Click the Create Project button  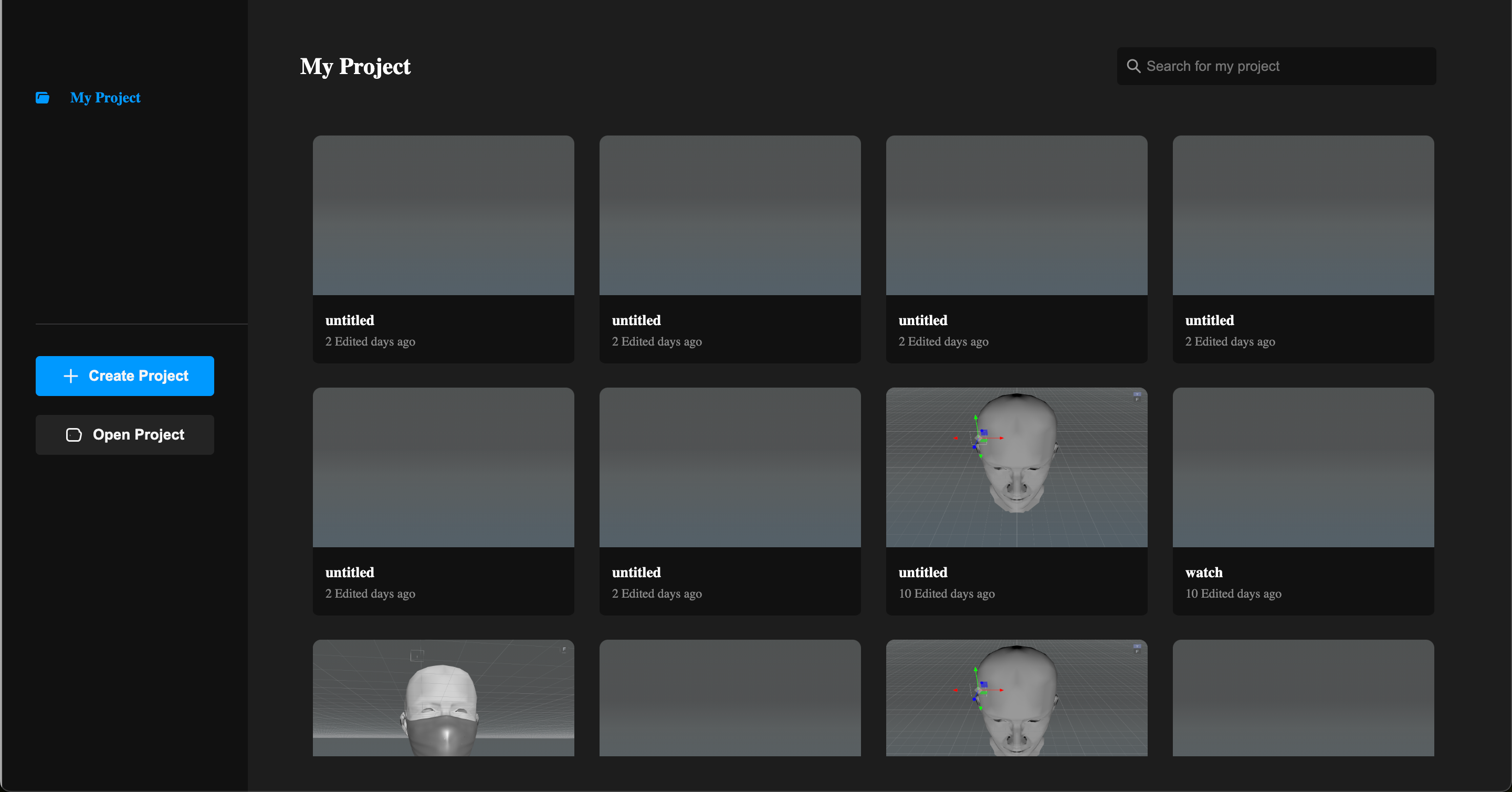124,376
